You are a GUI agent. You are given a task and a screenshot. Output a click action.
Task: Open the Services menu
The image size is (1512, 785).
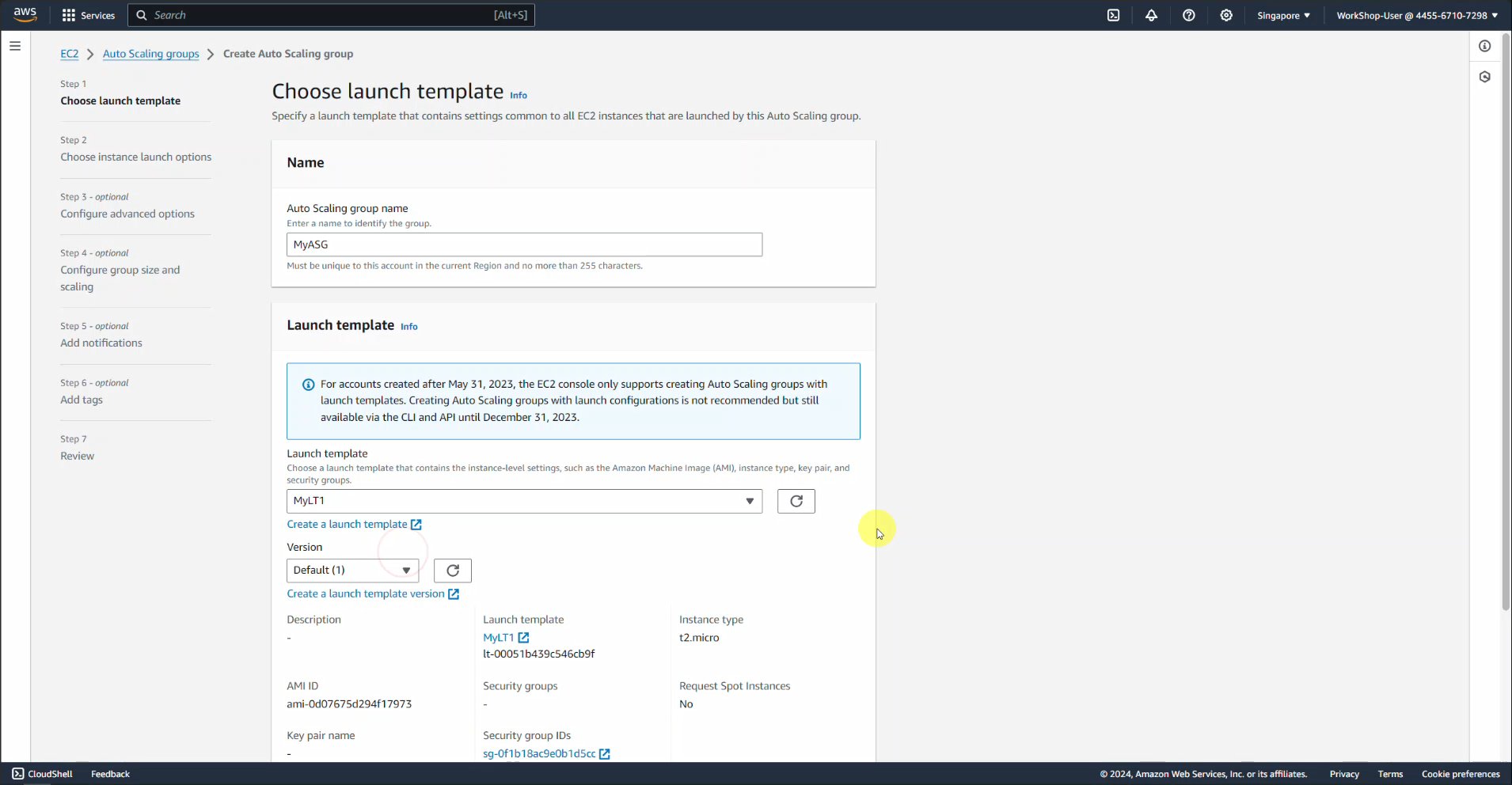pos(89,15)
